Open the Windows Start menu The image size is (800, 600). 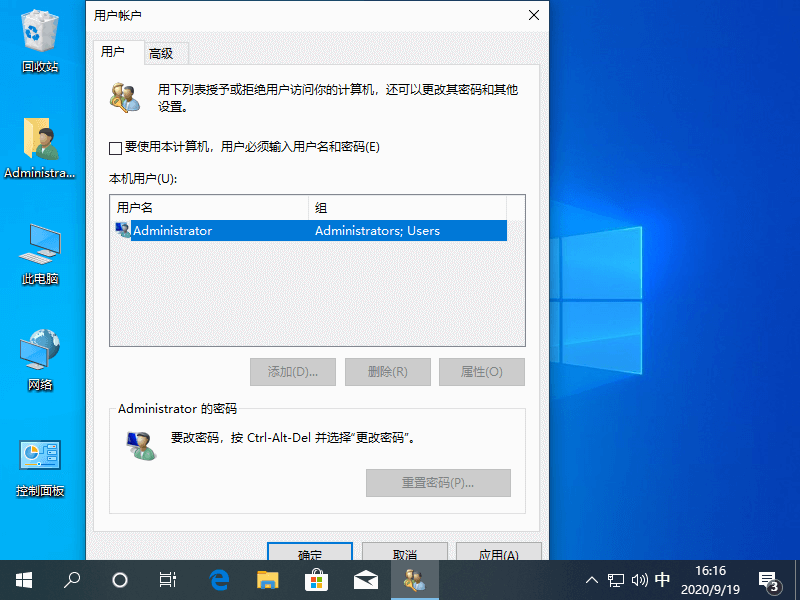(x=24, y=580)
